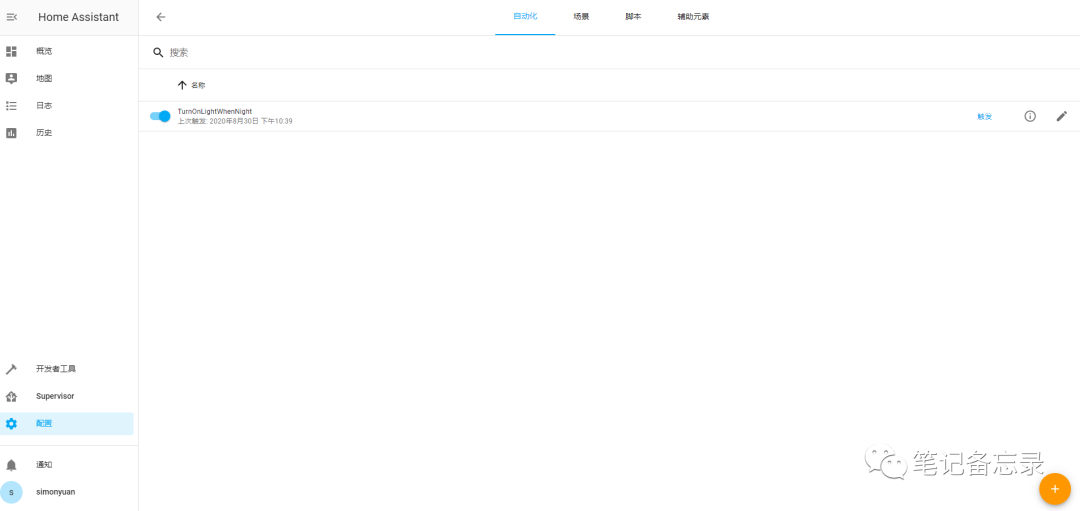Image resolution: width=1080 pixels, height=511 pixels.
Task: Go back with the arrow icon
Action: pos(160,17)
